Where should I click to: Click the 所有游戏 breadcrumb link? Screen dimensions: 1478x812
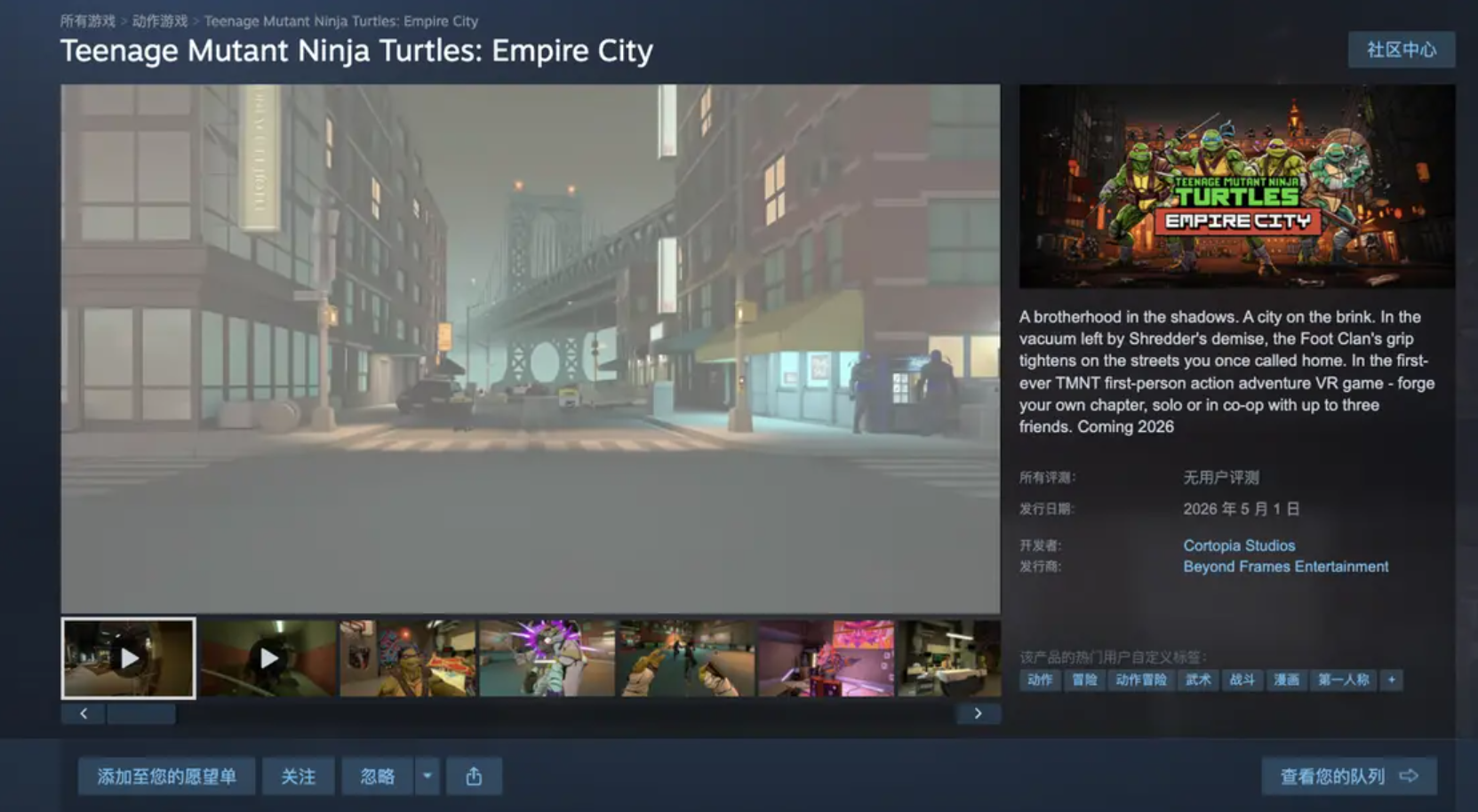click(87, 20)
